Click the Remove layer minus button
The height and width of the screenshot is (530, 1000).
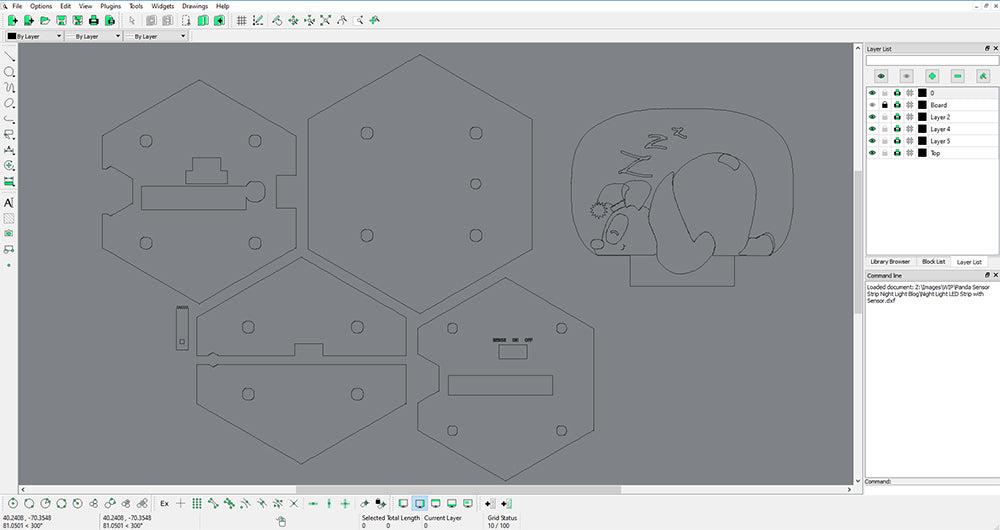[957, 77]
